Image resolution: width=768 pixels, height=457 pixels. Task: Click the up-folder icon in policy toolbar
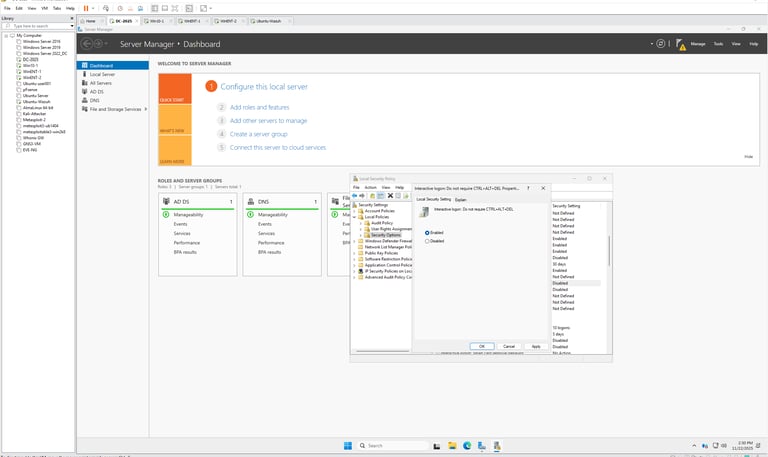[x=372, y=196]
